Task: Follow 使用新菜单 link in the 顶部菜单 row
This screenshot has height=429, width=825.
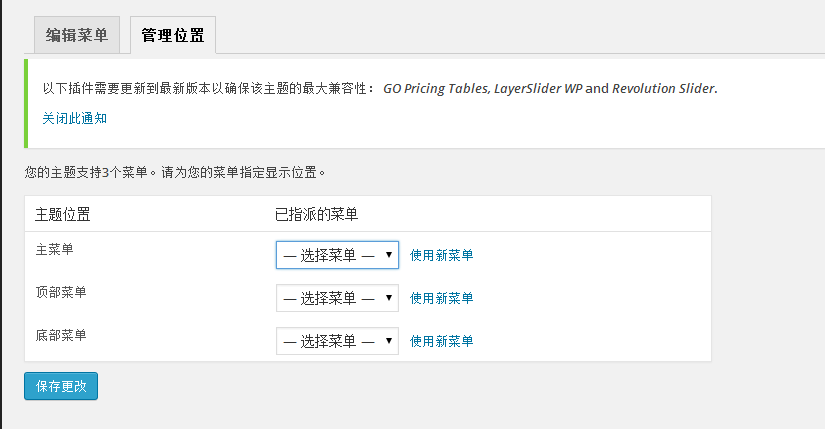Action: click(x=441, y=298)
